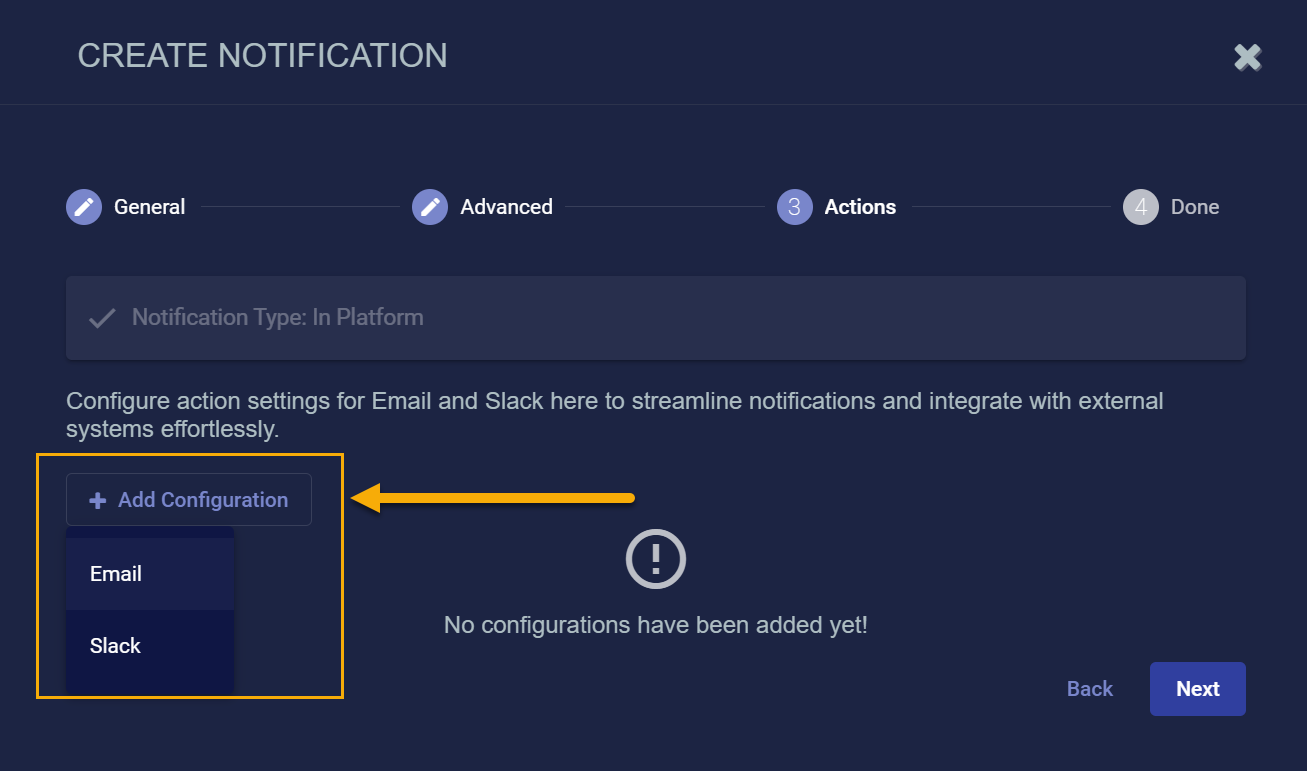The height and width of the screenshot is (771, 1307).
Task: Click the Advanced step pencil icon
Action: [430, 207]
